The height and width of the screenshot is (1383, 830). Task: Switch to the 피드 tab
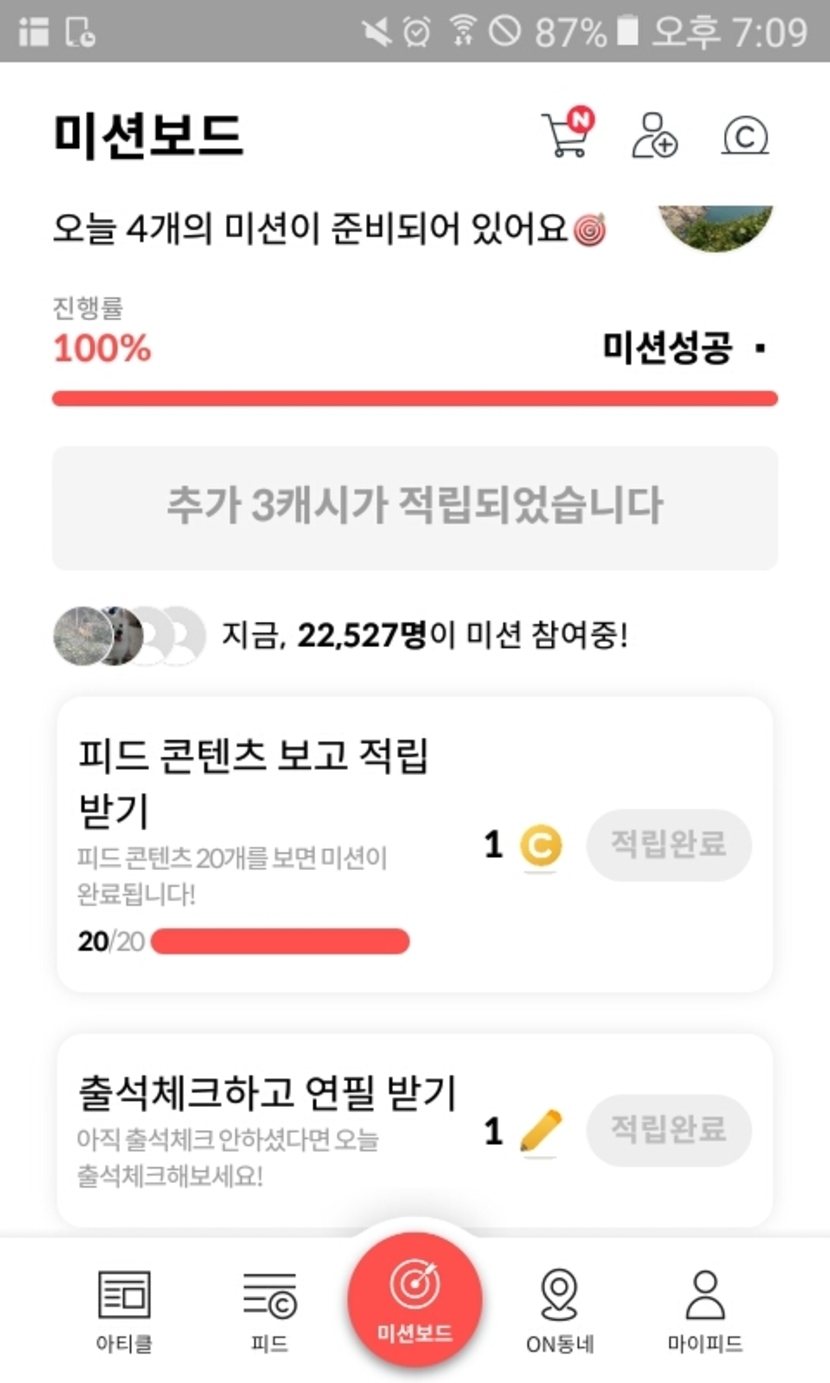pyautogui.click(x=269, y=1309)
